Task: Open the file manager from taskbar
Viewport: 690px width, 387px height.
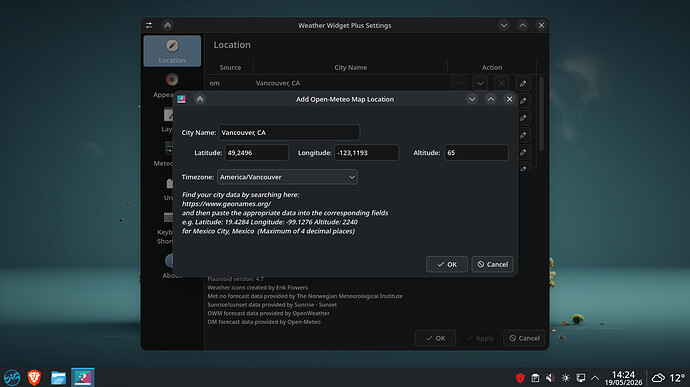Action: click(58, 378)
